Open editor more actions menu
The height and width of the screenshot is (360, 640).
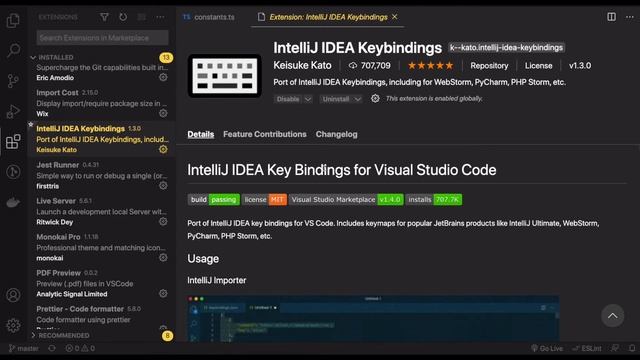tap(630, 17)
